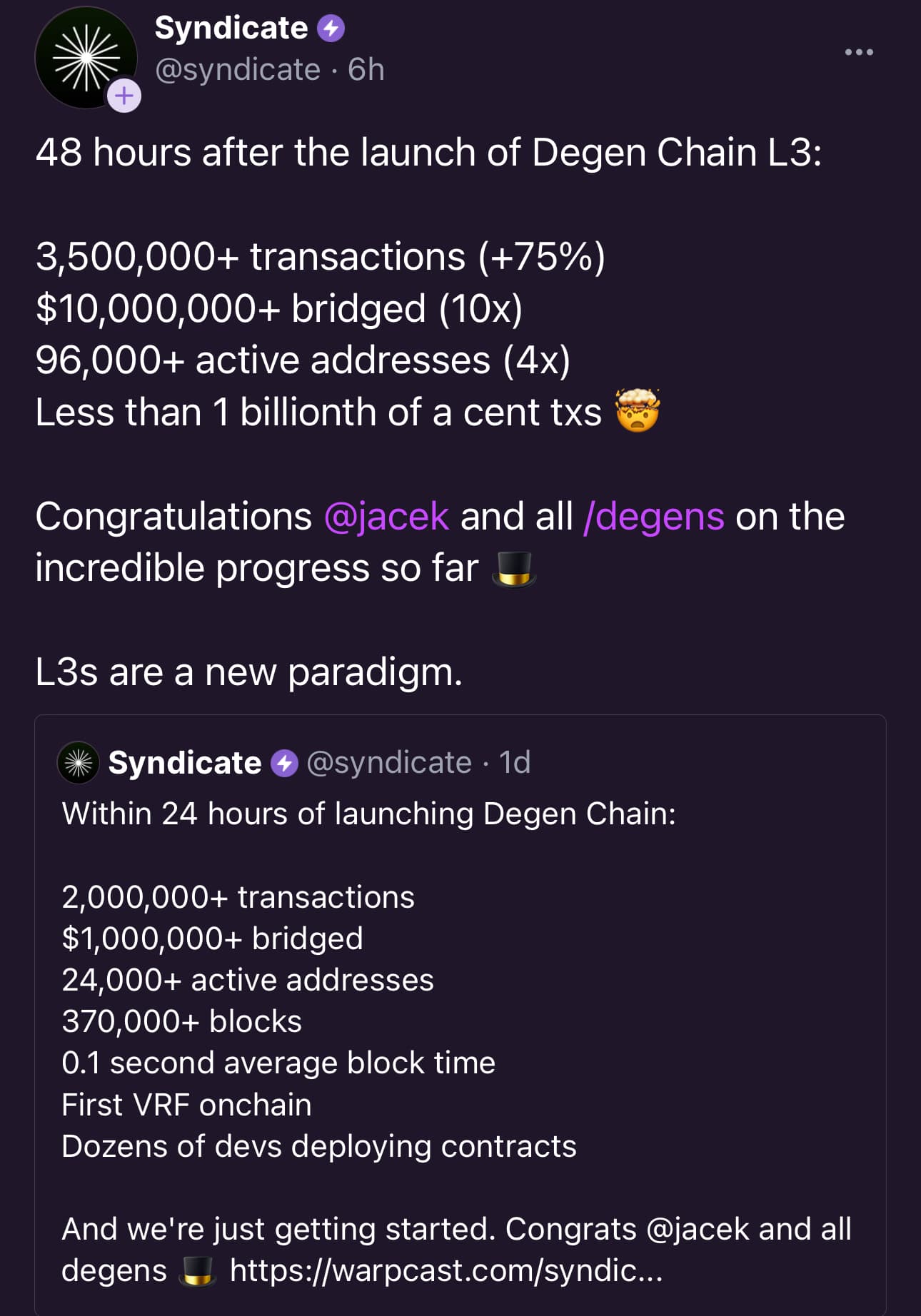Viewport: 921px width, 1316px height.
Task: Open the small Syndicate avatar in quoted cast
Action: tap(78, 763)
